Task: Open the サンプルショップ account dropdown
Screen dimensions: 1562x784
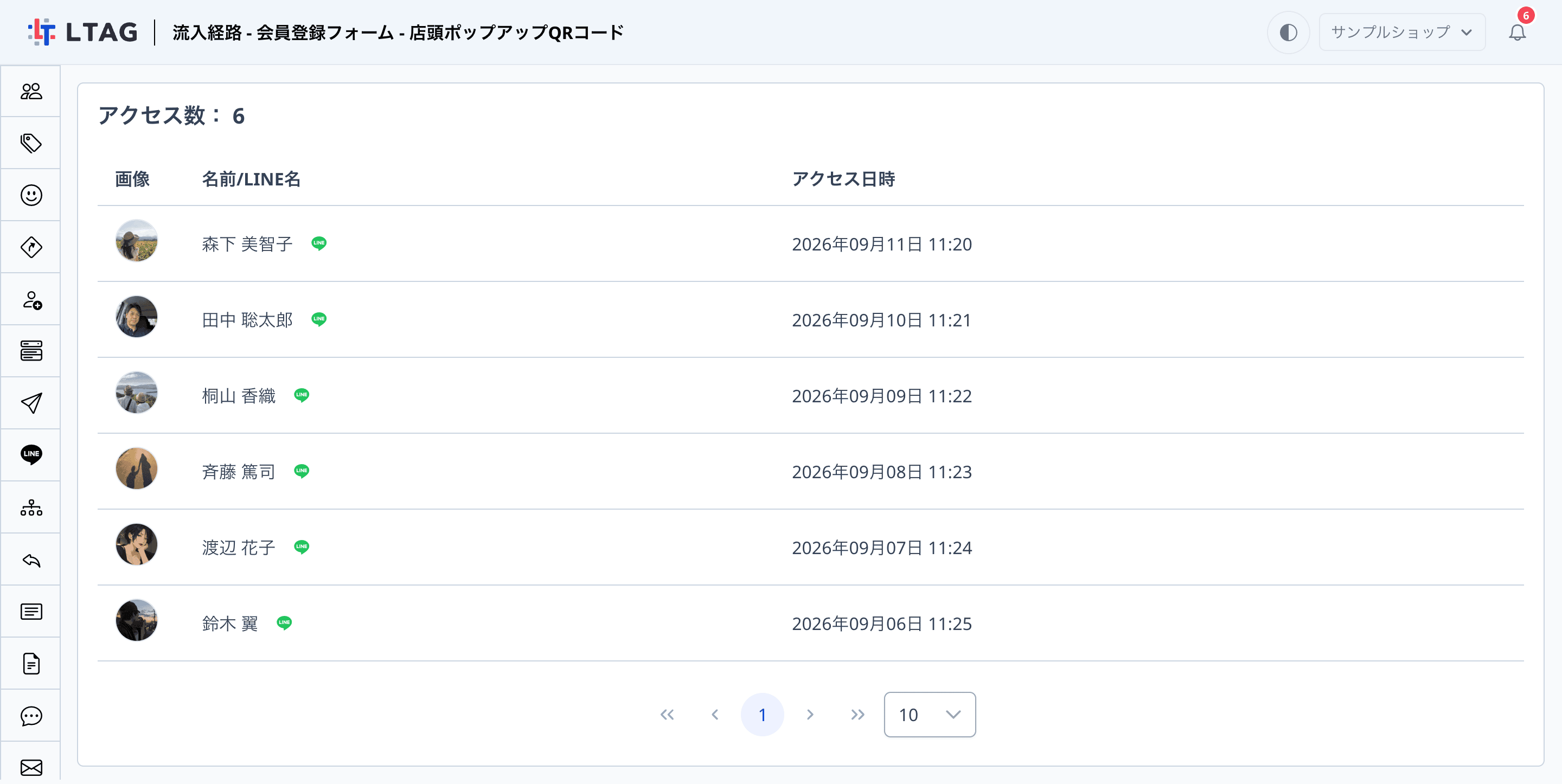Action: coord(1402,32)
